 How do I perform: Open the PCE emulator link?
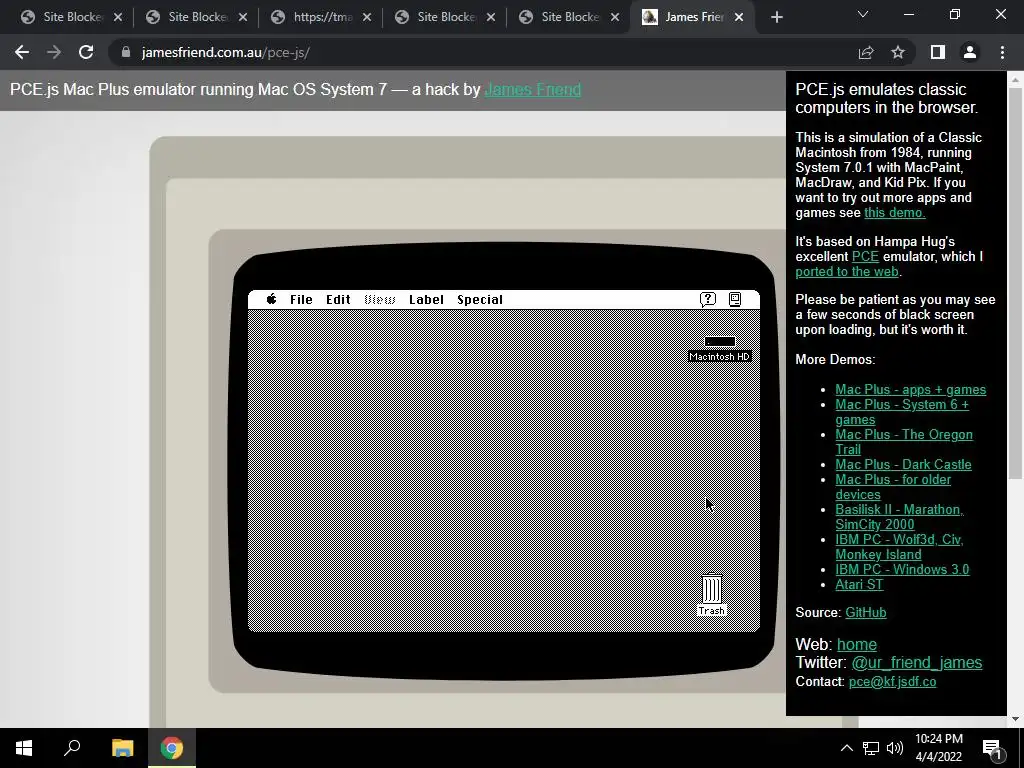pos(865,256)
